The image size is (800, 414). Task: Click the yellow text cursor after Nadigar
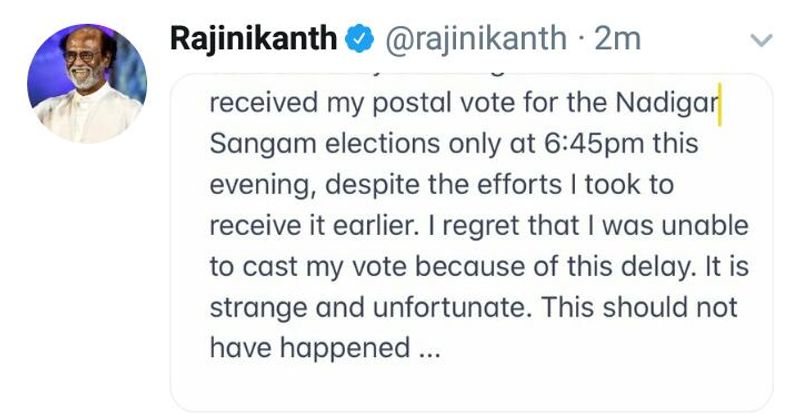(721, 104)
